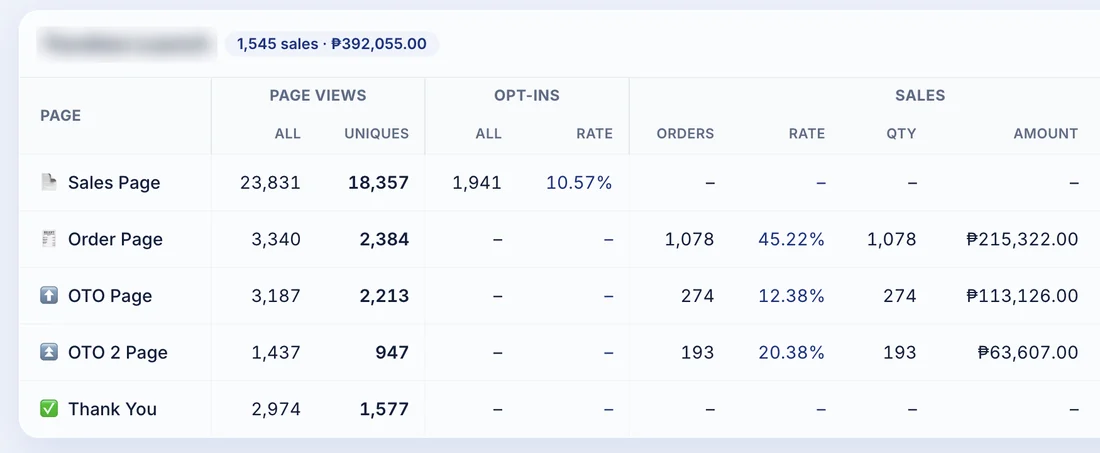Click the Sales Page document icon

pyautogui.click(x=48, y=182)
